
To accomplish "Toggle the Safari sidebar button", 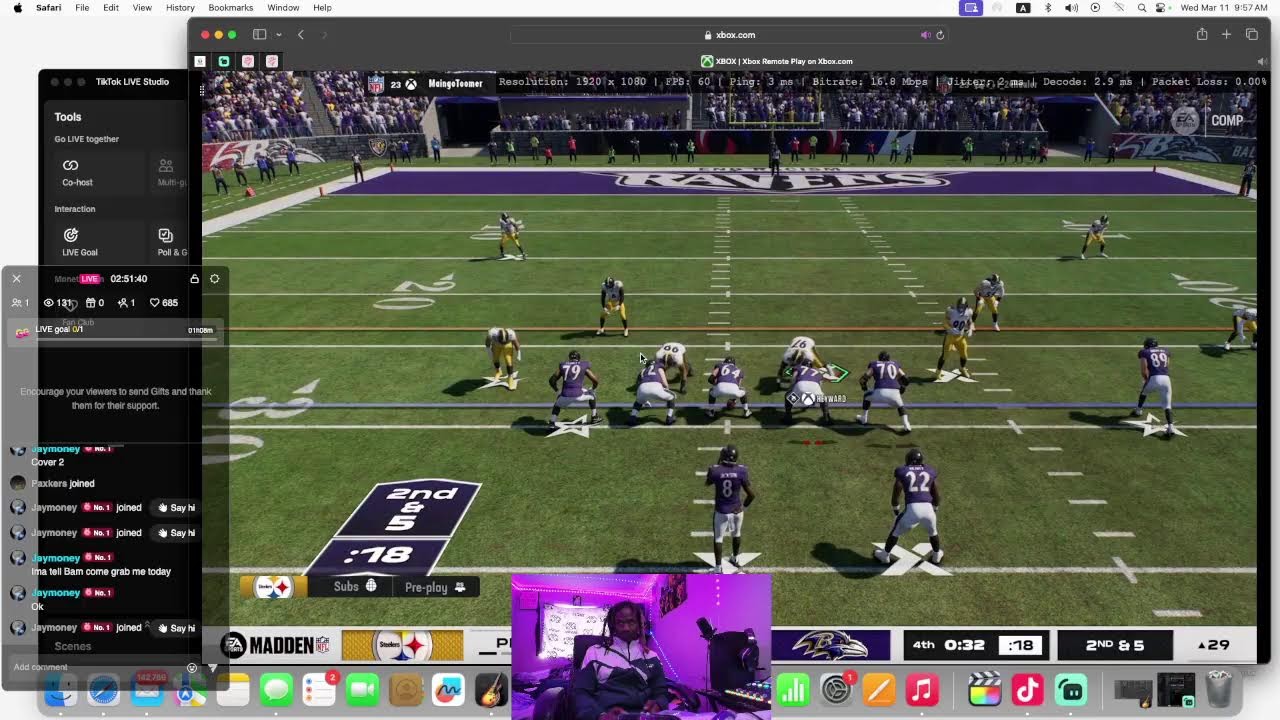I will 259,35.
